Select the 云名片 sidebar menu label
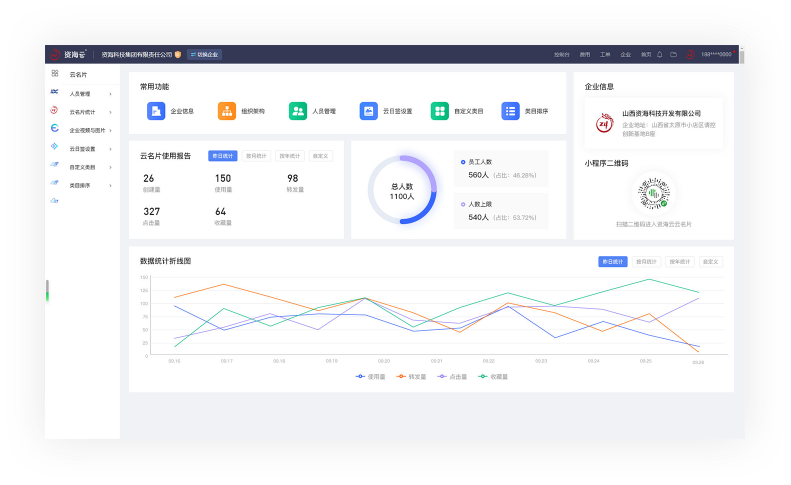Viewport: 791px width, 485px height. [78, 75]
